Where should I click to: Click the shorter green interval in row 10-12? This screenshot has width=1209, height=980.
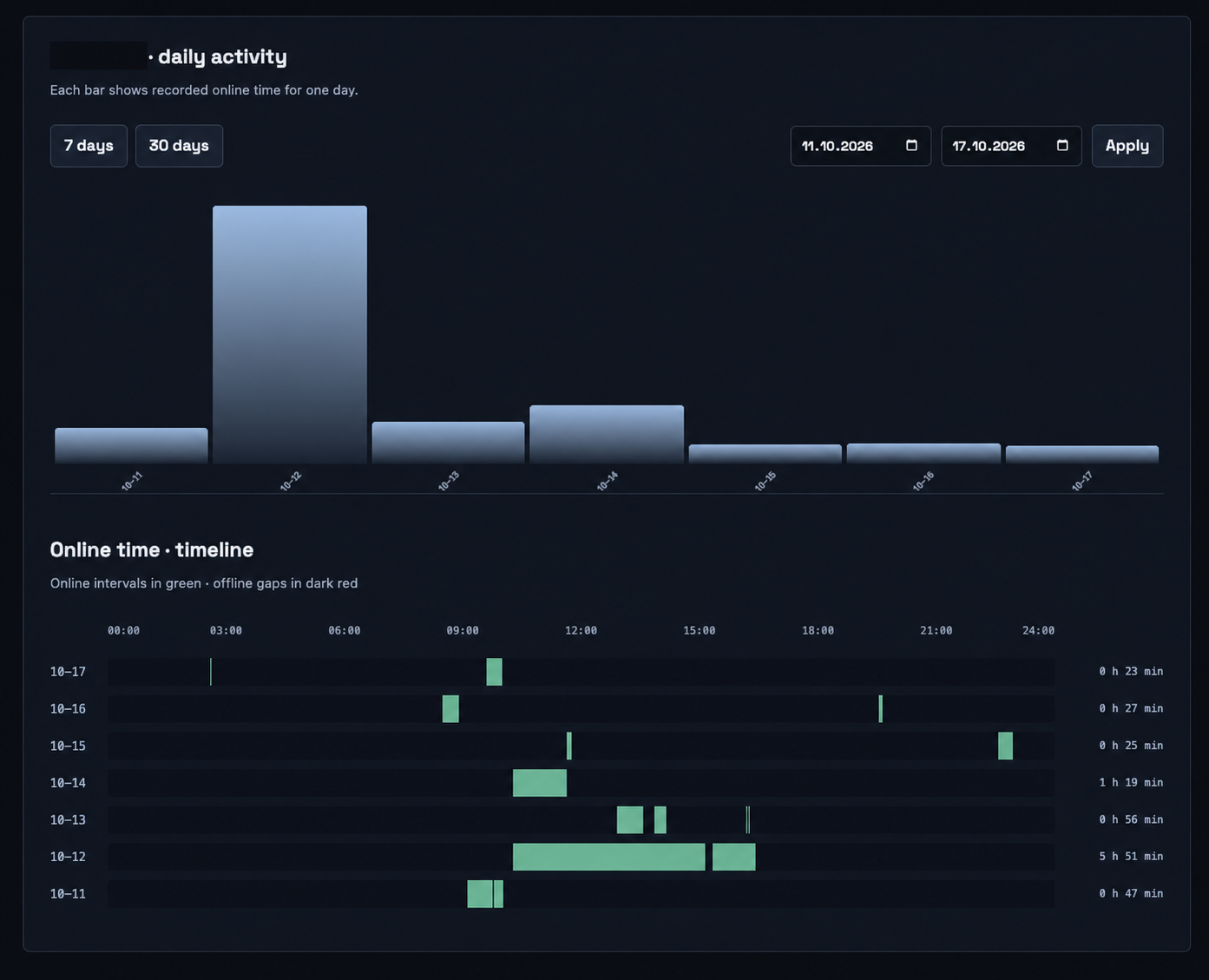coord(733,857)
